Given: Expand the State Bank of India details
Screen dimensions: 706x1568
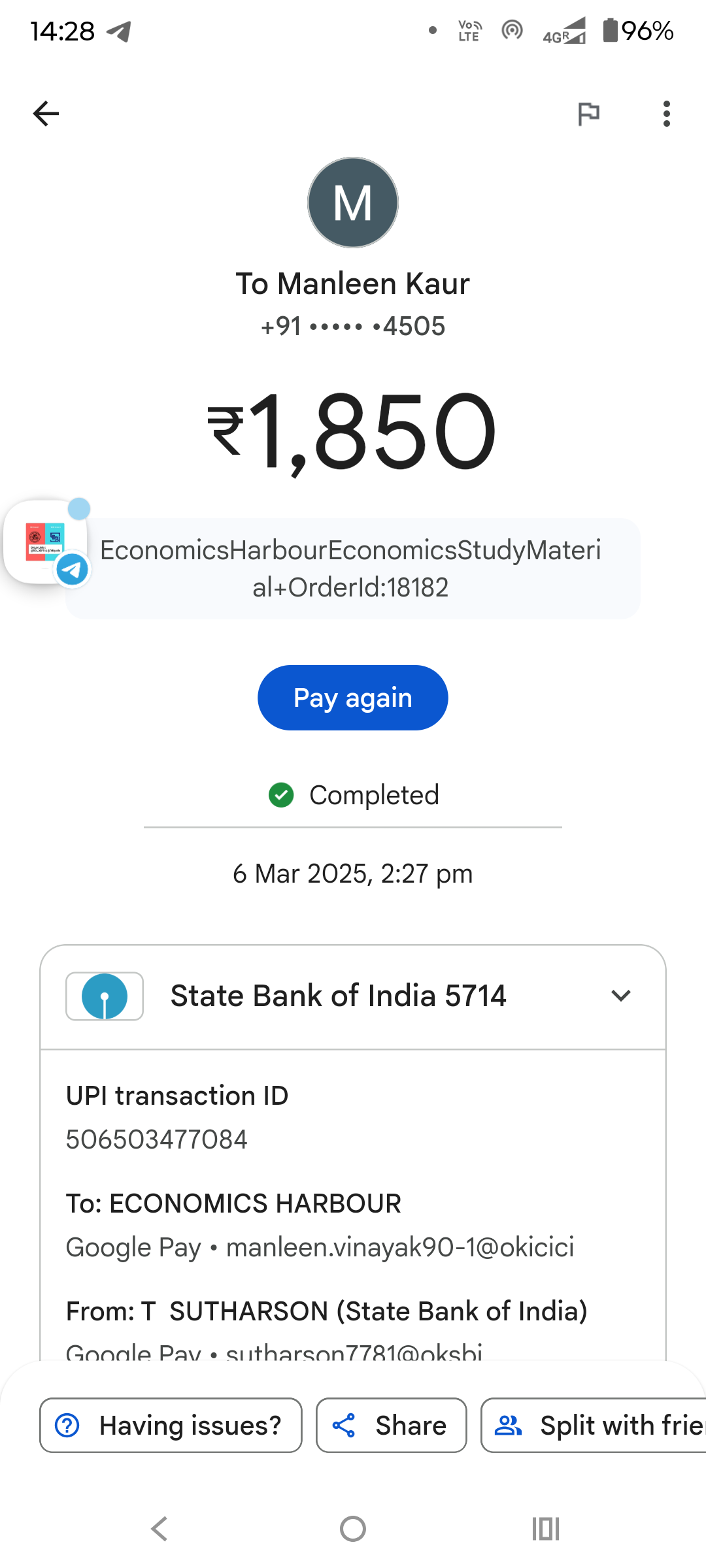Looking at the screenshot, I should (620, 996).
